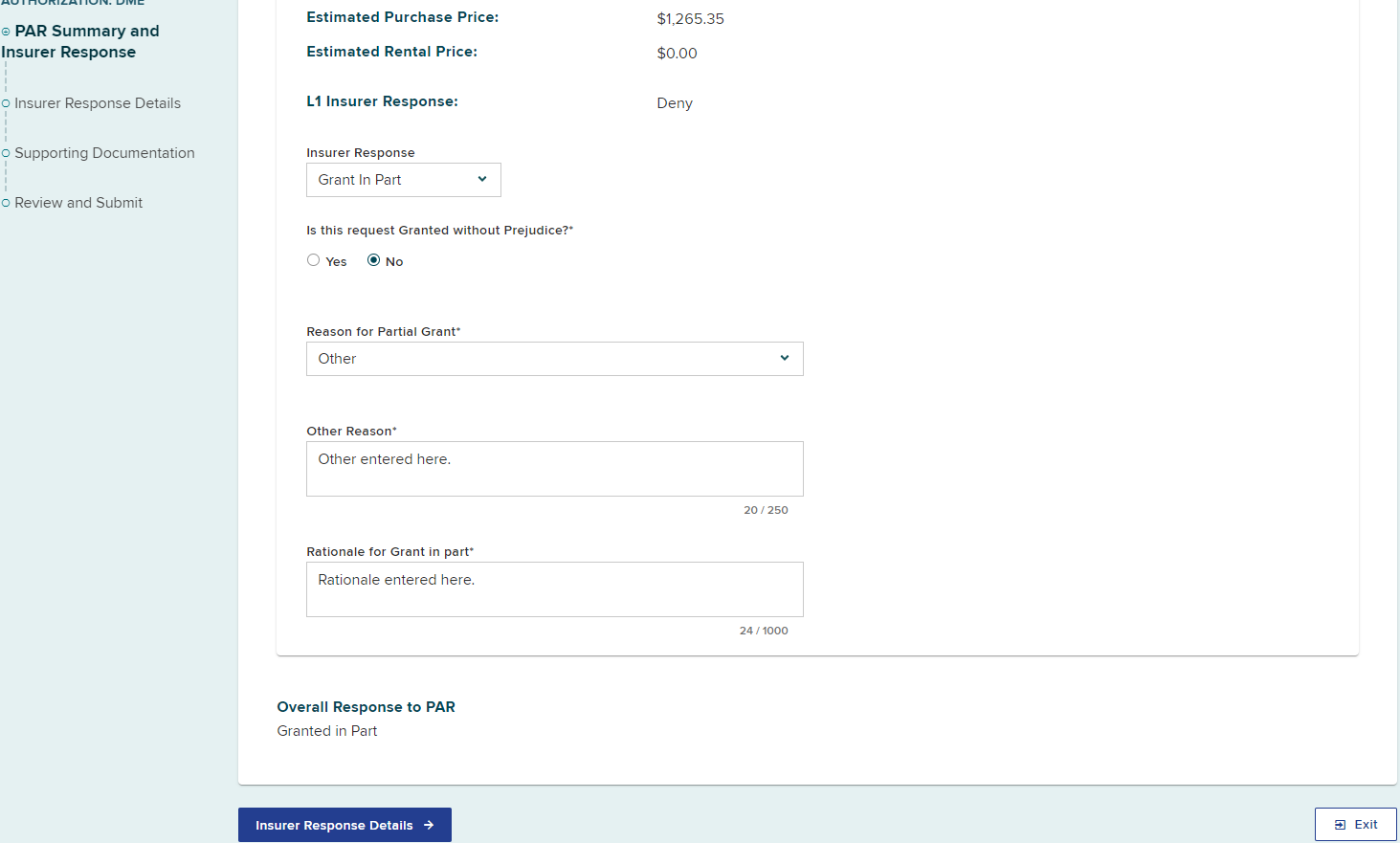Go to Review and Submit step
Viewport: 1400px width, 843px height.
(x=78, y=203)
